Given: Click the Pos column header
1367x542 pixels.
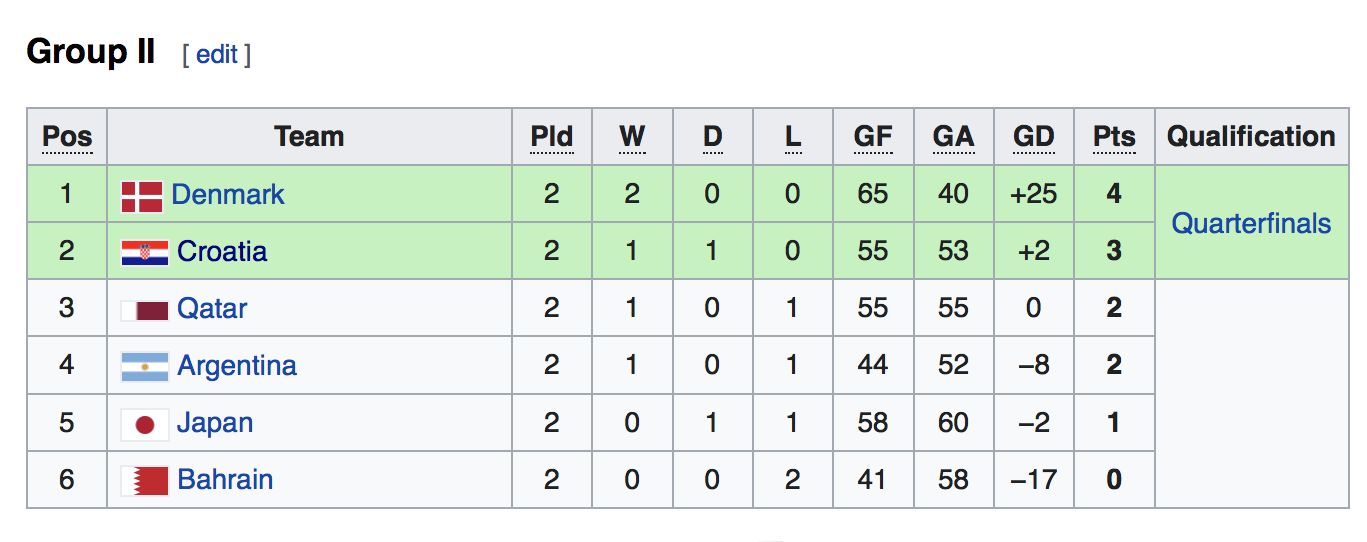Looking at the screenshot, I should point(67,137).
